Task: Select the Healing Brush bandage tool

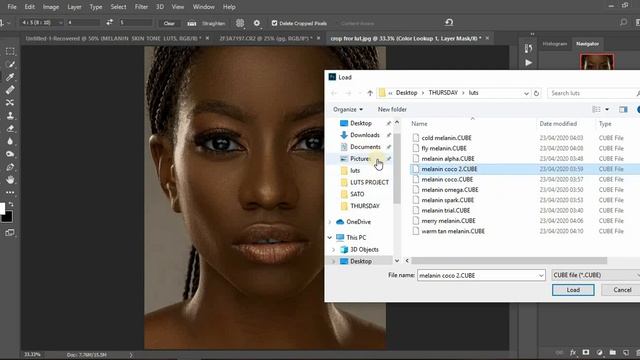Action: (x=10, y=90)
